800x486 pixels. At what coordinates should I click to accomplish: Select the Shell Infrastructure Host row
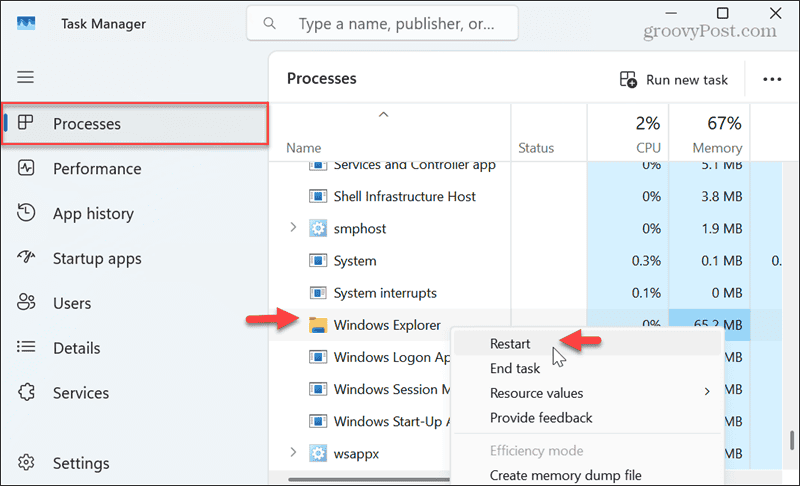tap(526, 196)
